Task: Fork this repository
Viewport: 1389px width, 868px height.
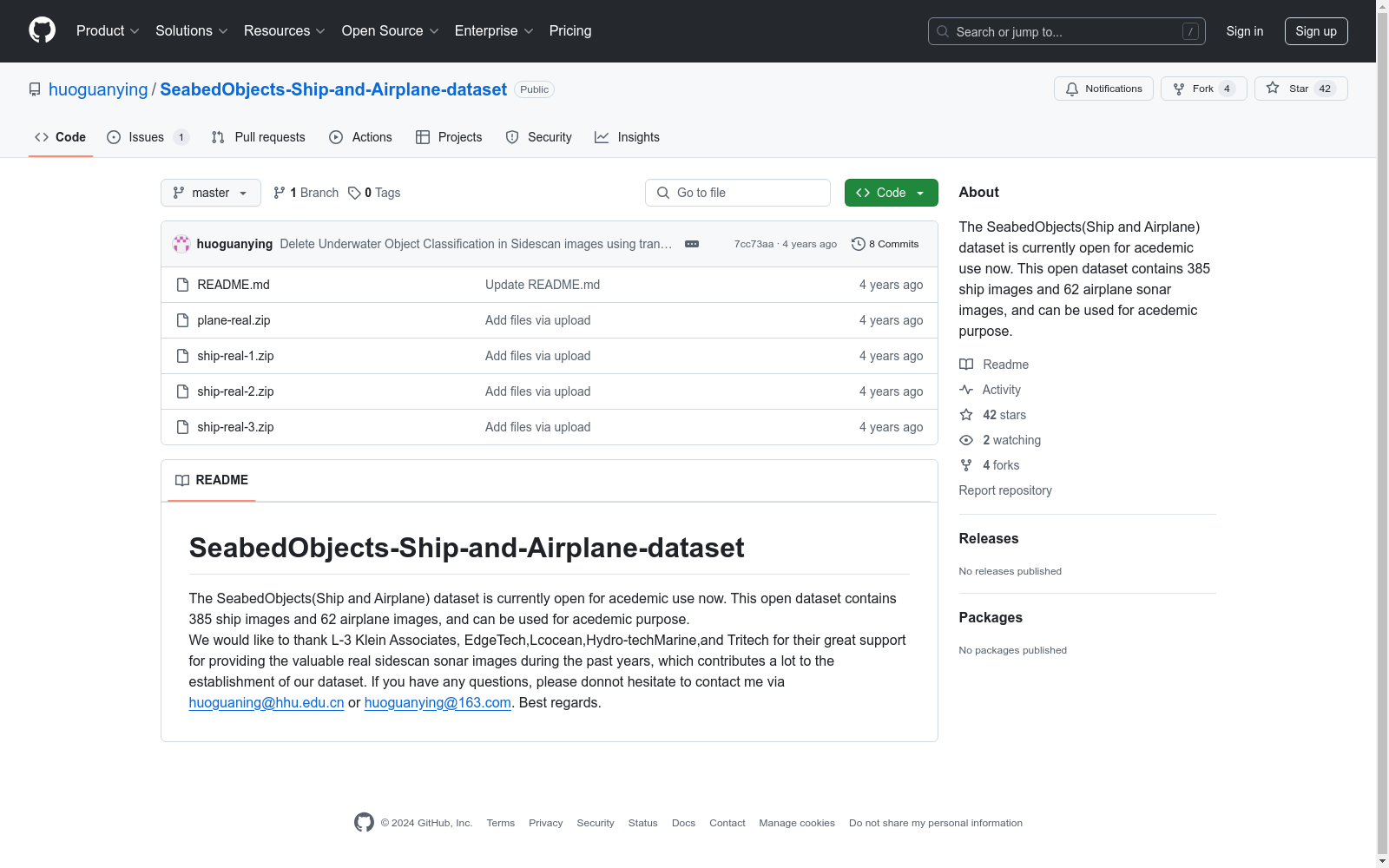Action: pyautogui.click(x=1203, y=89)
